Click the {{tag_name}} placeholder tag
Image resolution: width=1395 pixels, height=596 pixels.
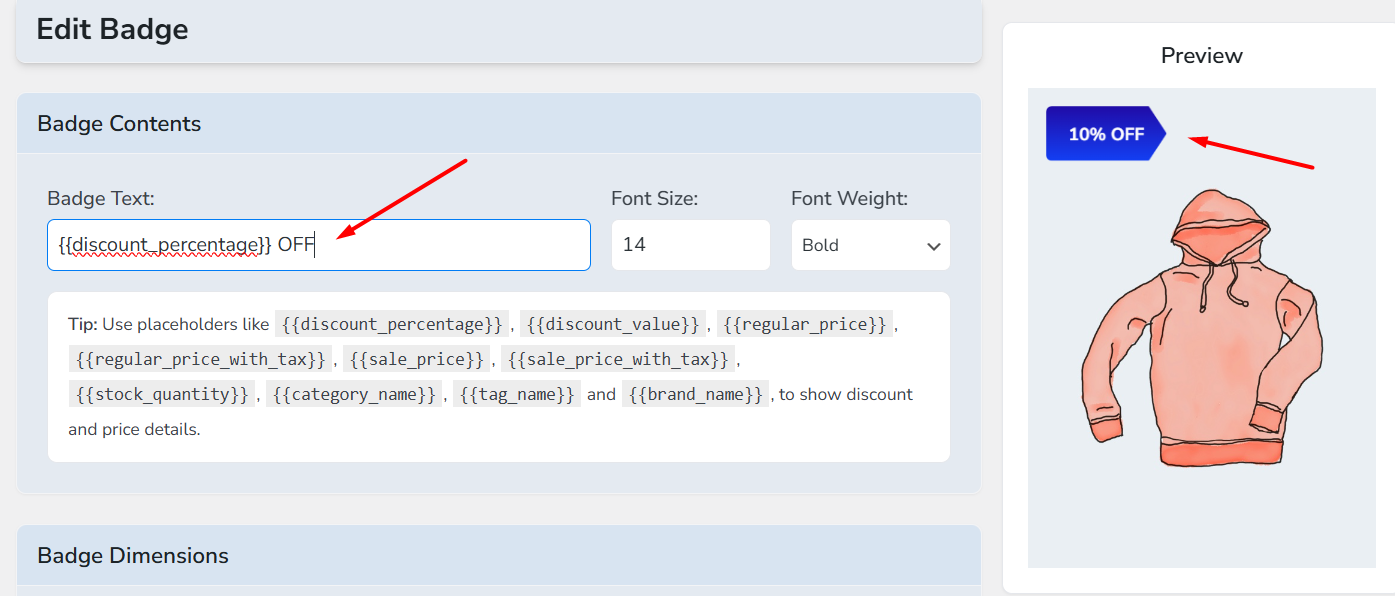point(517,394)
